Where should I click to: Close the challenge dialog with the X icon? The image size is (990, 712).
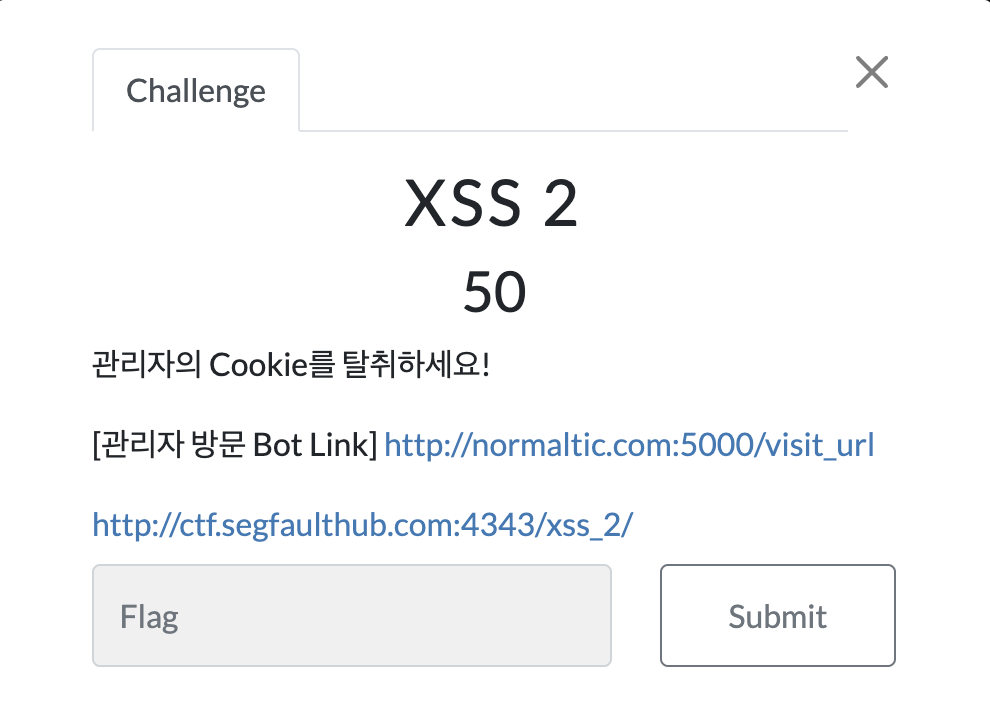[x=872, y=72]
